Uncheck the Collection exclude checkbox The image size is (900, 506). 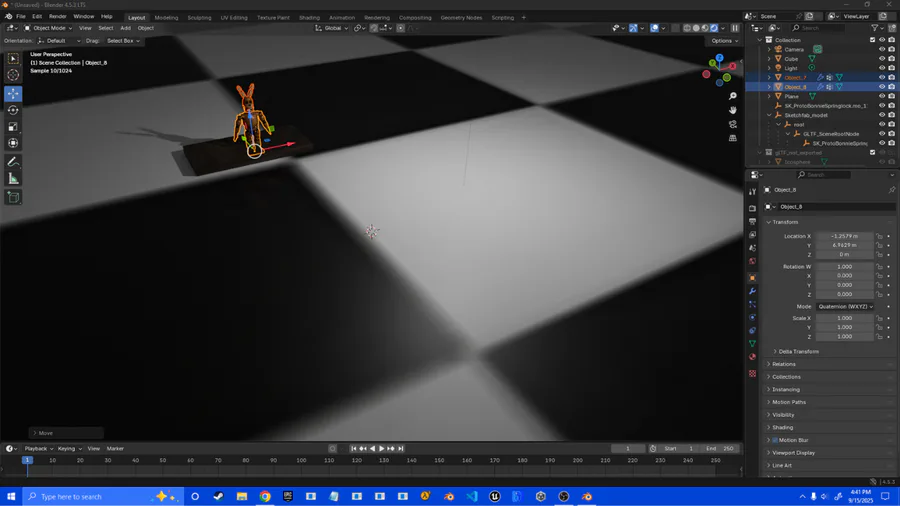872,40
